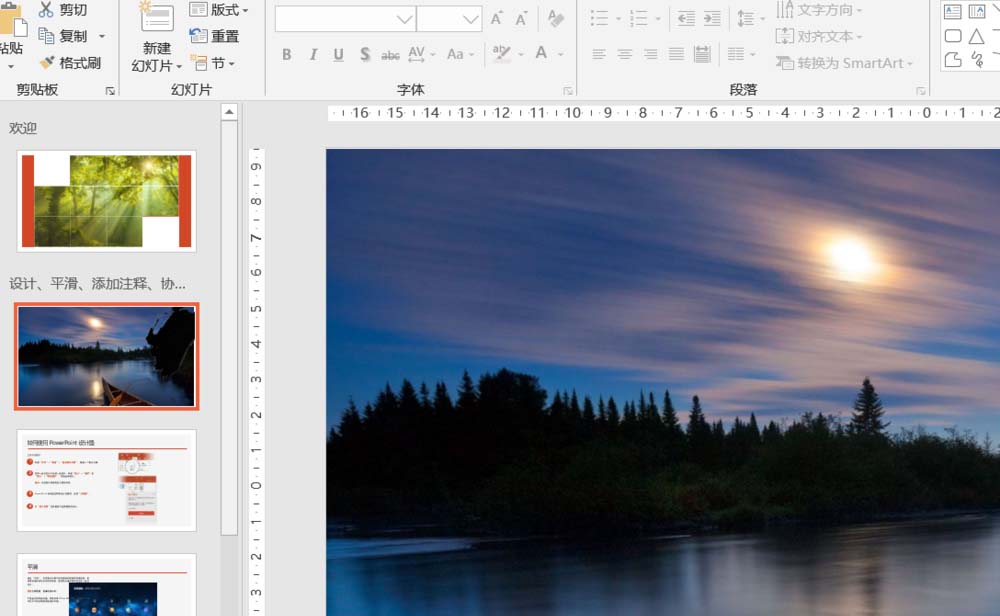Viewport: 1000px width, 616px height.
Task: Insert a vertical text box shape
Action: 976,11
